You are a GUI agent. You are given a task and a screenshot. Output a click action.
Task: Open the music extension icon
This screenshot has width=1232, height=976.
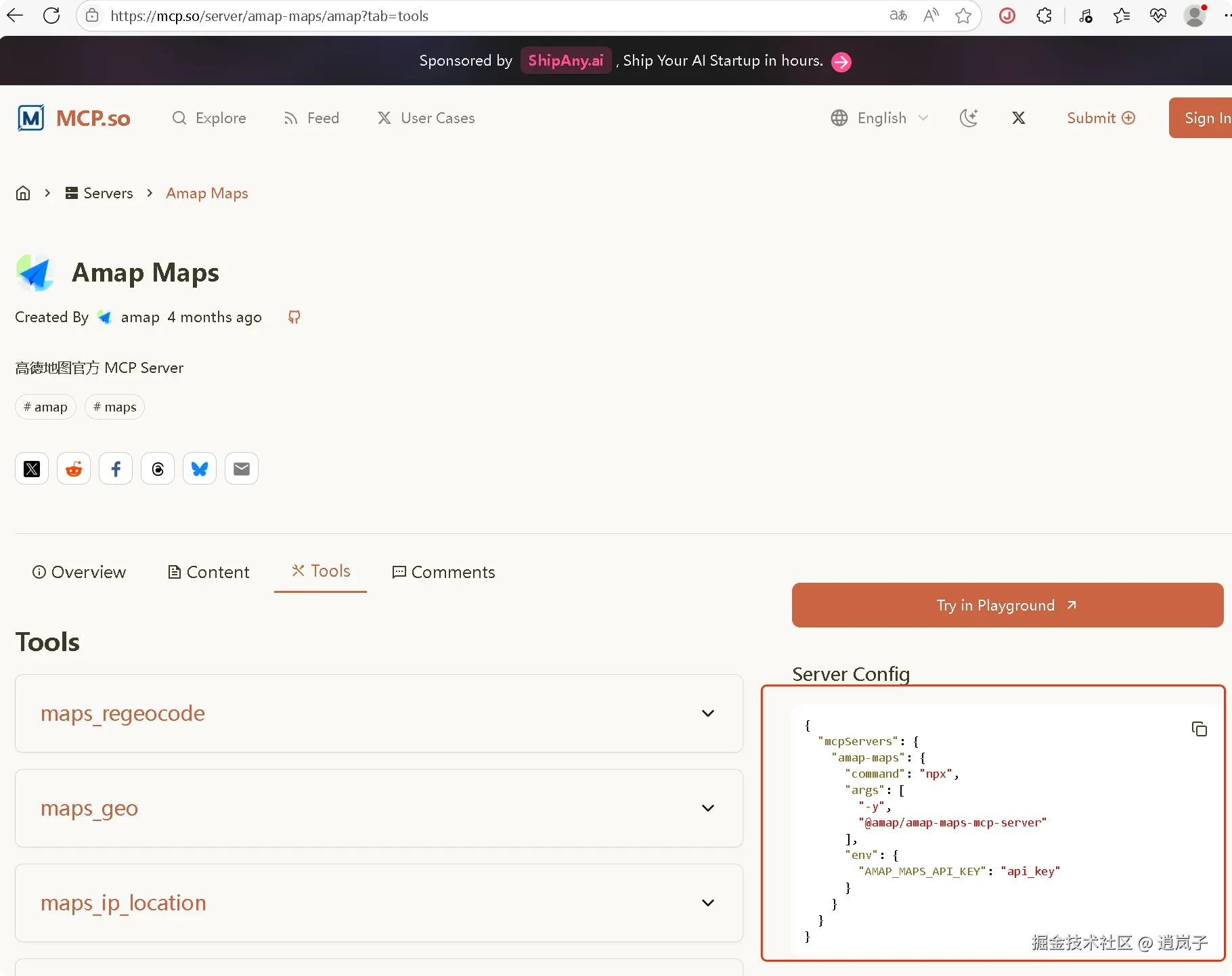pos(1085,15)
